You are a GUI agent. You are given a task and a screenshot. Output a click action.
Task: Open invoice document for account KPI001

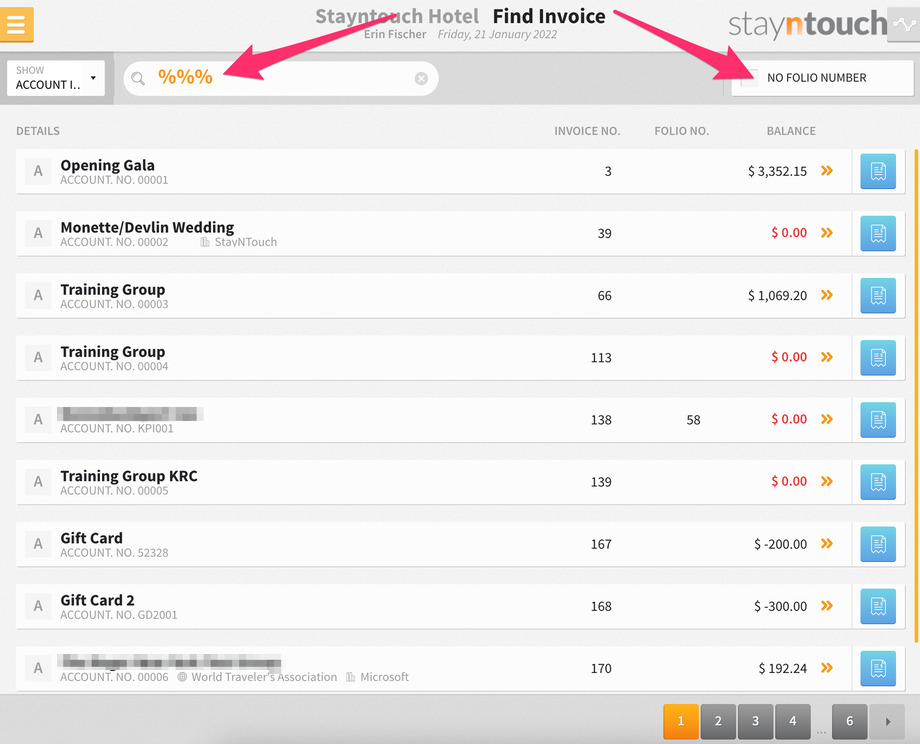(878, 420)
